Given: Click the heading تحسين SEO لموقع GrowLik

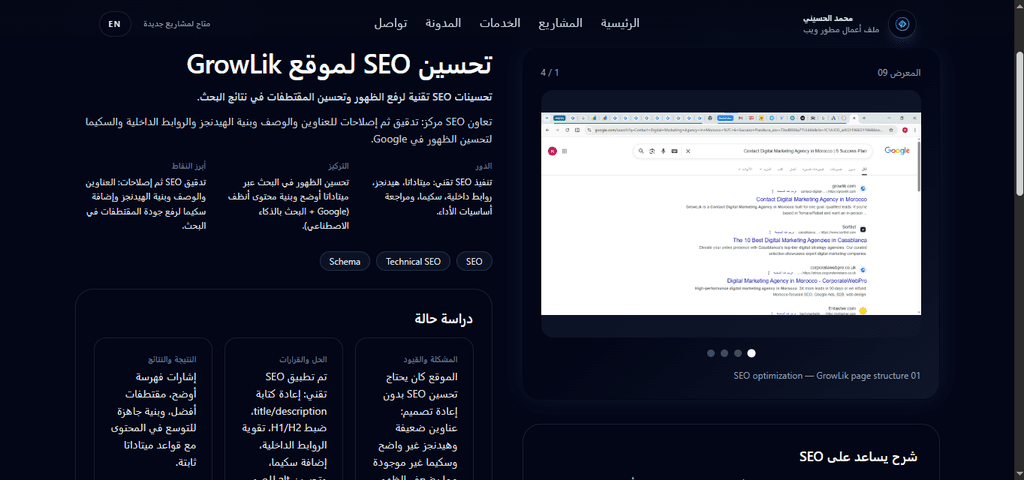Looking at the screenshot, I should click(340, 65).
